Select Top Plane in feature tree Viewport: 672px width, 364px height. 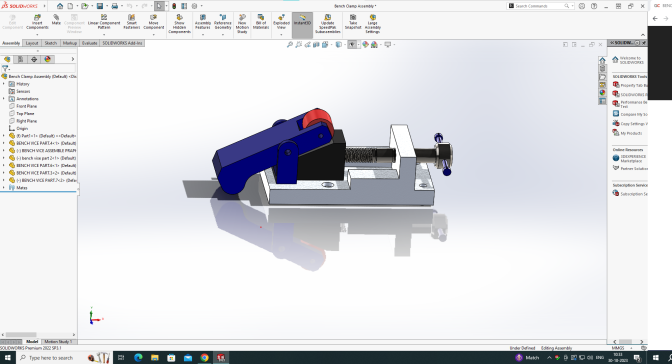[x=25, y=114]
